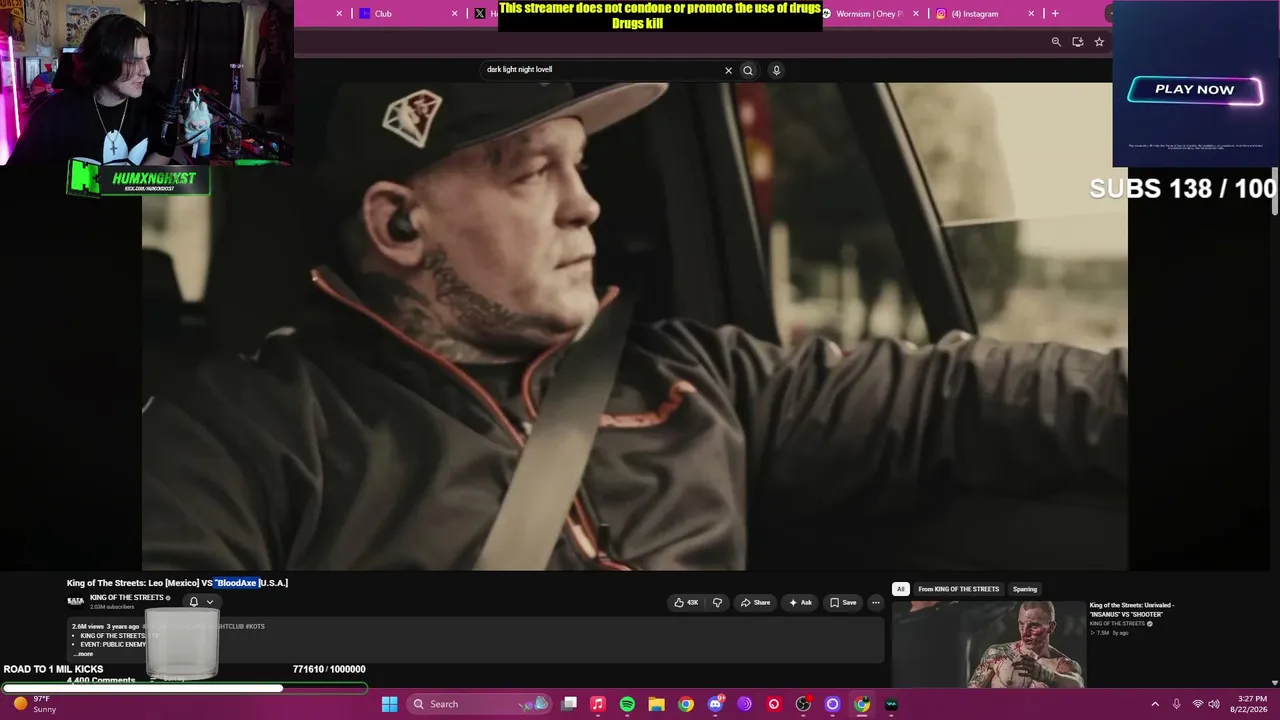Close the Club browser tab
Image resolution: width=1280 pixels, height=720 pixels.
tap(455, 14)
